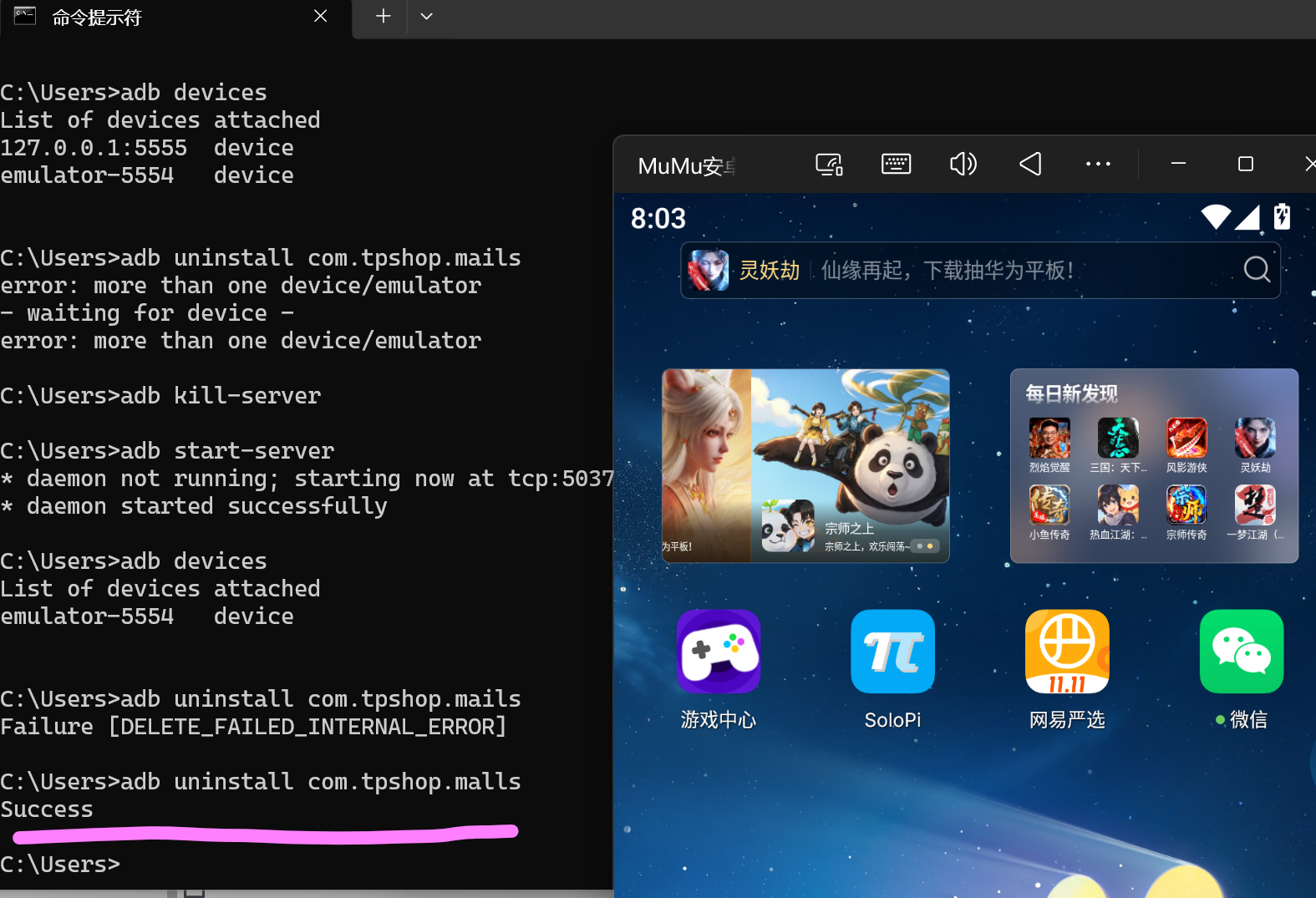Click the terminal icon on the 命令提示符 tab
Viewport: 1316px width, 898px height.
[x=25, y=16]
